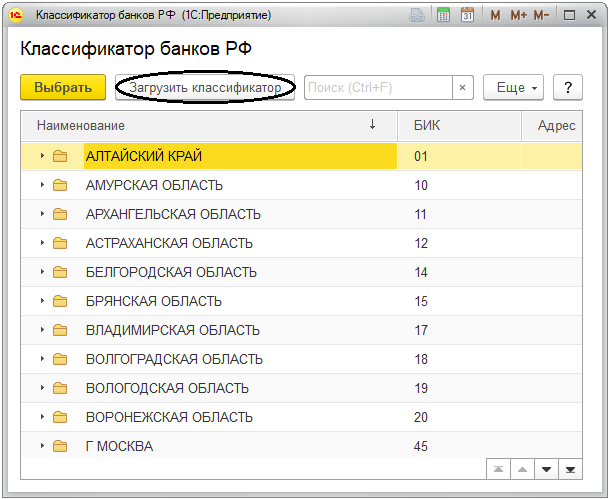Click БИК value 19 for Вологодская область
This screenshot has width=609, height=499.
pyautogui.click(x=421, y=388)
